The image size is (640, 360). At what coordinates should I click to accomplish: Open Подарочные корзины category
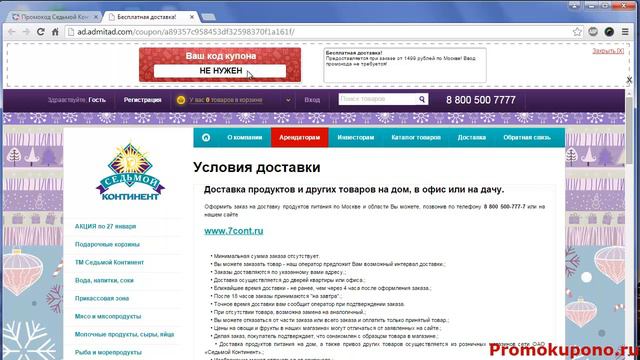point(107,244)
